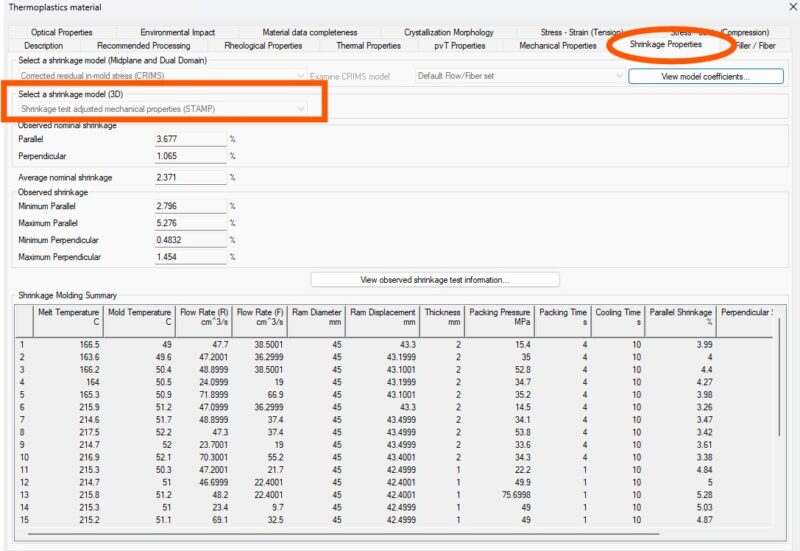The height and width of the screenshot is (551, 800).
Task: Click the Melt Temperature column header
Action: pyautogui.click(x=67, y=317)
